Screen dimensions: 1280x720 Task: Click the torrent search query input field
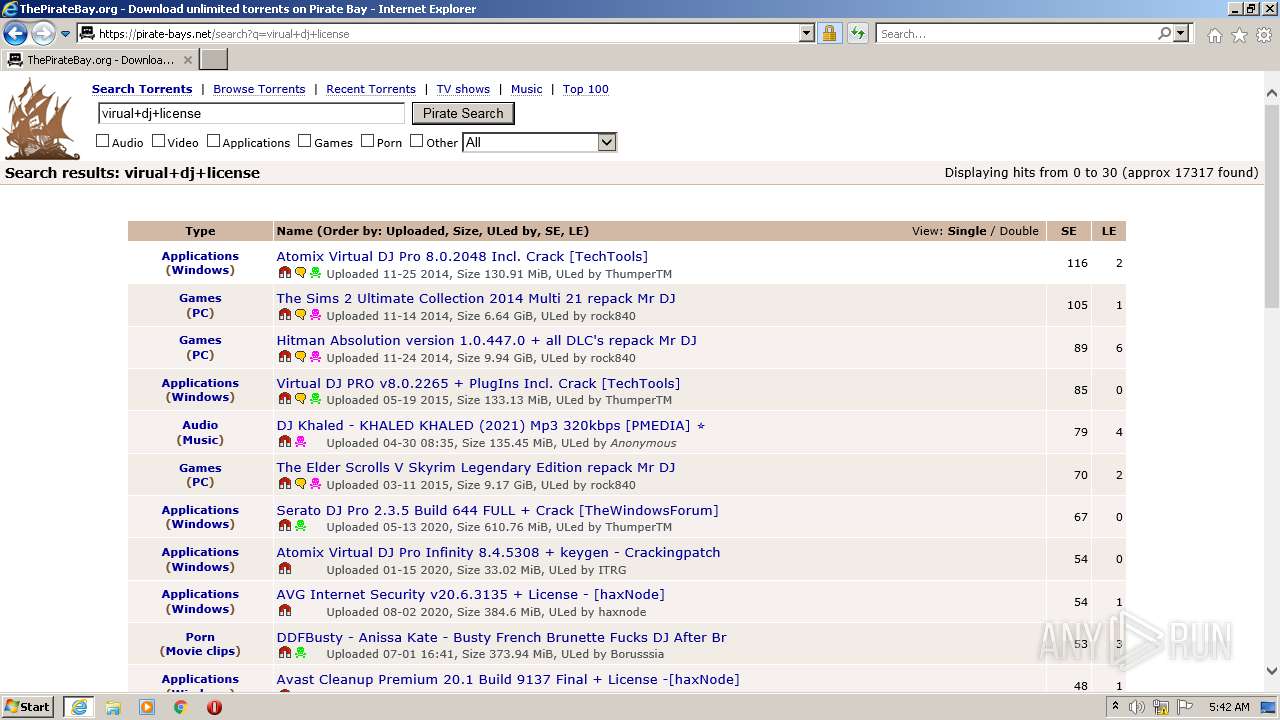tap(251, 113)
